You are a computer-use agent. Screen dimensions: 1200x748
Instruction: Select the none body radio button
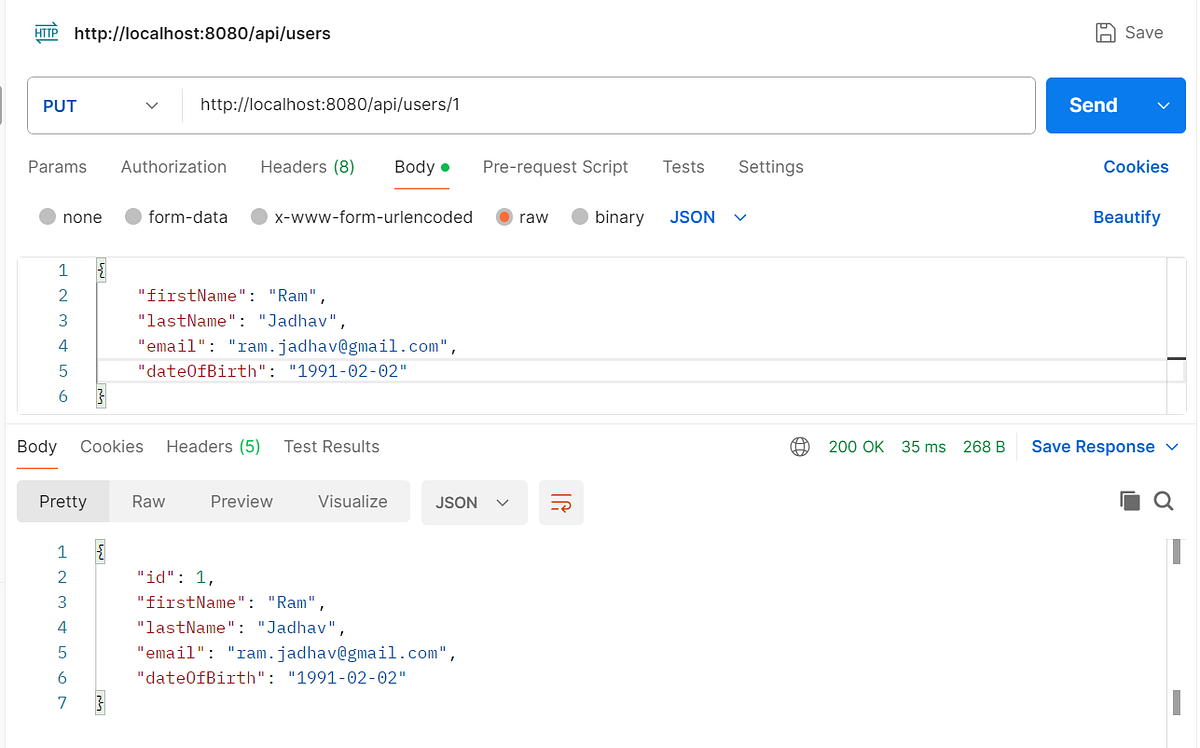[47, 217]
